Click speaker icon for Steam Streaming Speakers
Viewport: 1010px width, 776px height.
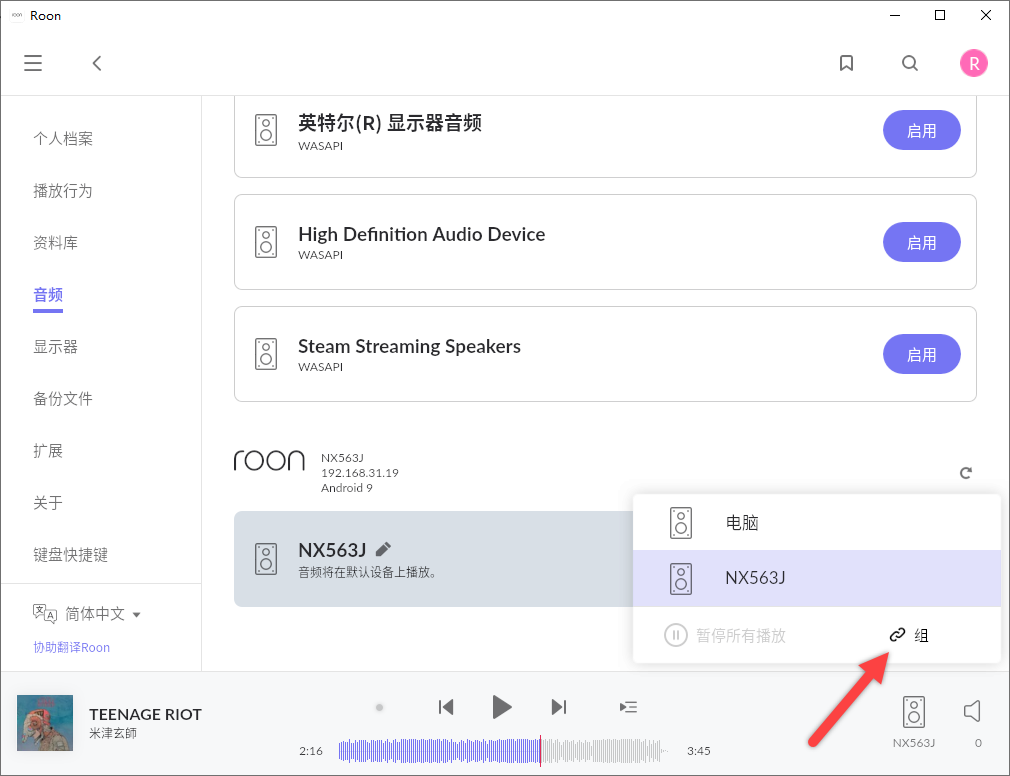click(266, 354)
